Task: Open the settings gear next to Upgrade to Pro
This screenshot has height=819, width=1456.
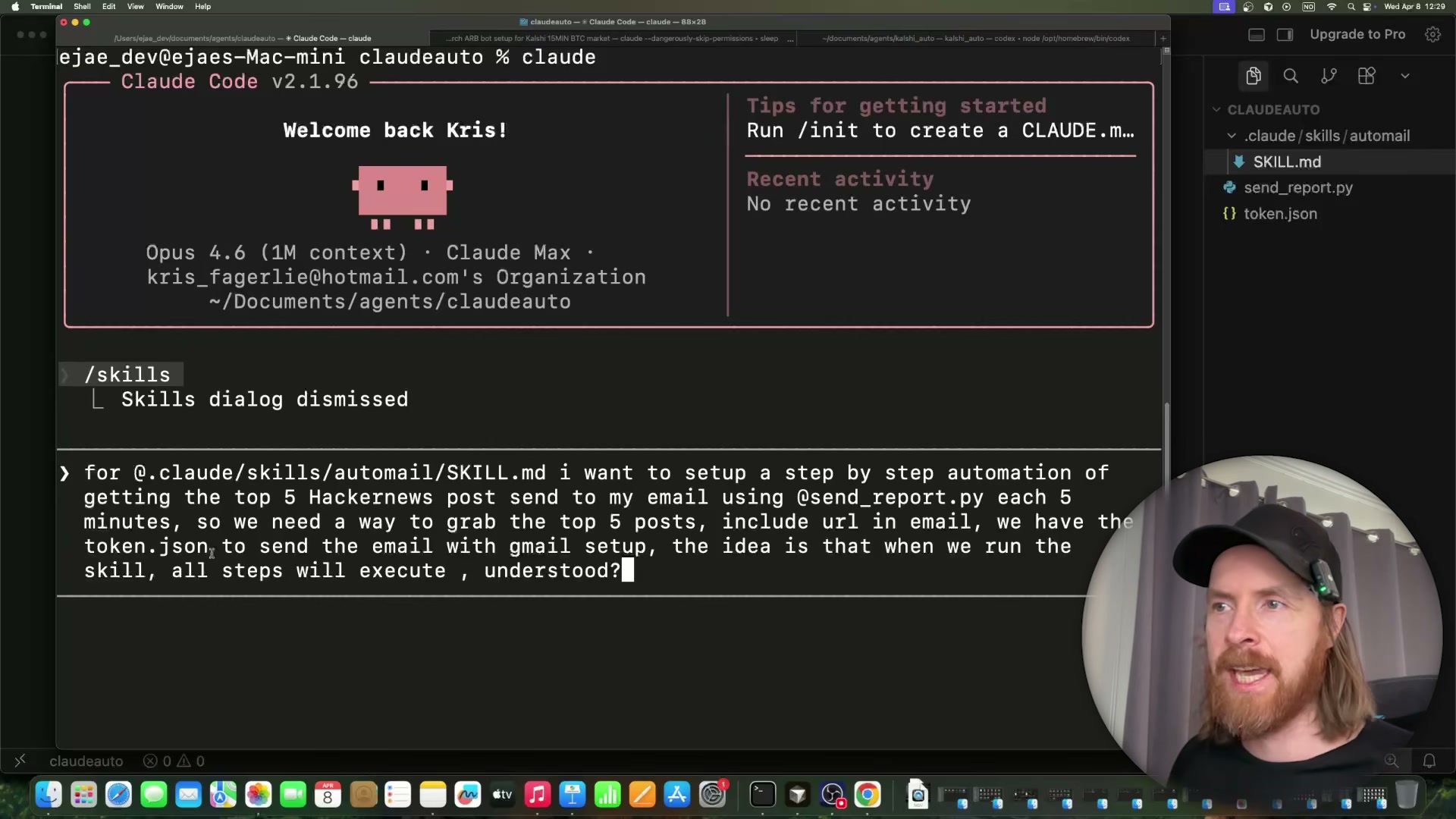Action: point(1432,34)
